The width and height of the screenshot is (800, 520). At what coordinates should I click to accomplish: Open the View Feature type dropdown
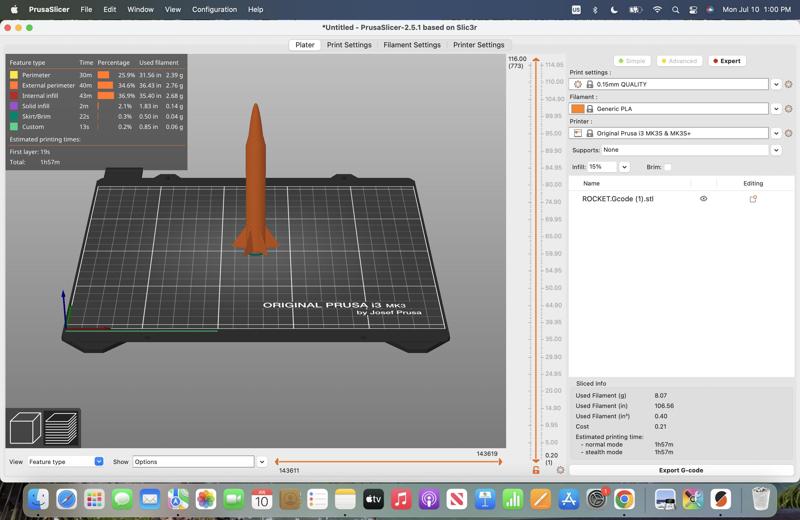(99, 462)
